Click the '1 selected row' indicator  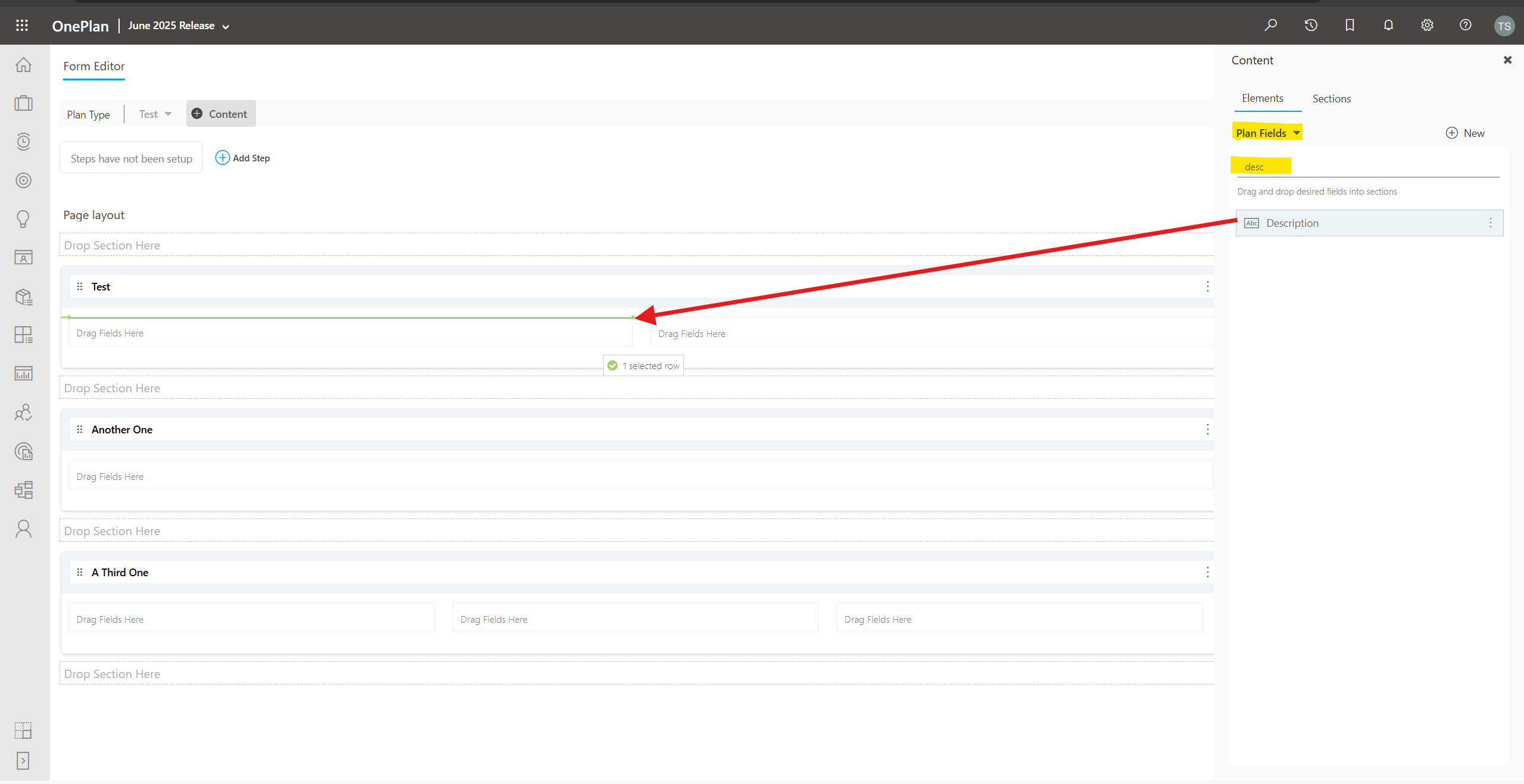(x=644, y=366)
